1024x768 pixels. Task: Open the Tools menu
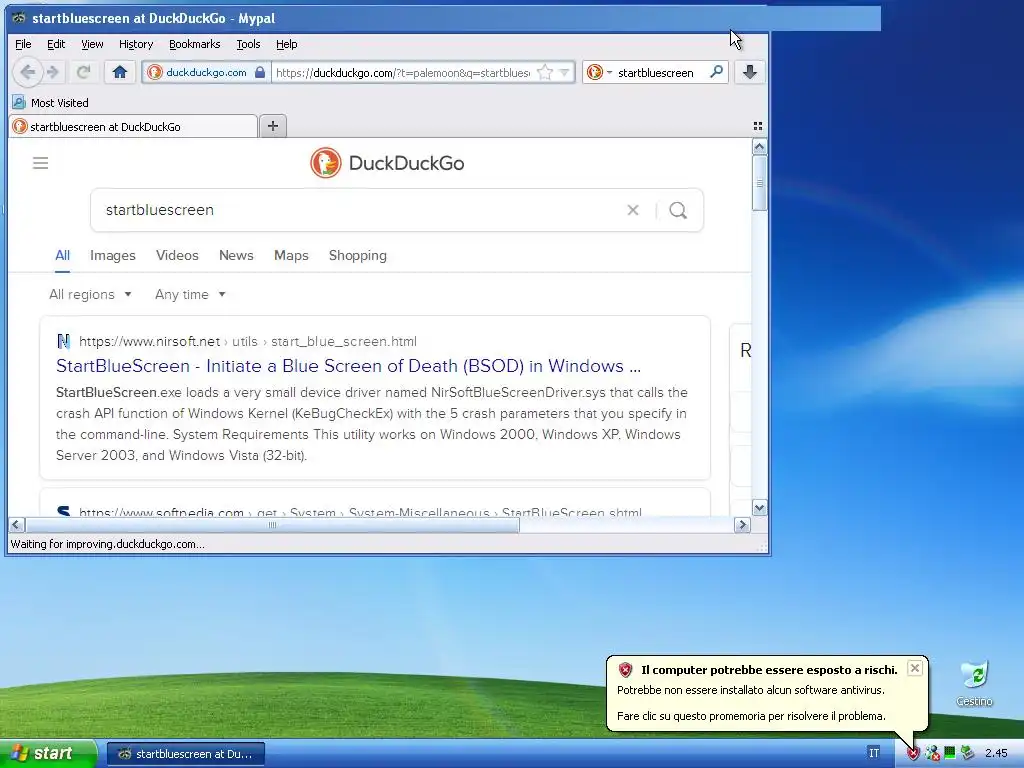(x=248, y=44)
